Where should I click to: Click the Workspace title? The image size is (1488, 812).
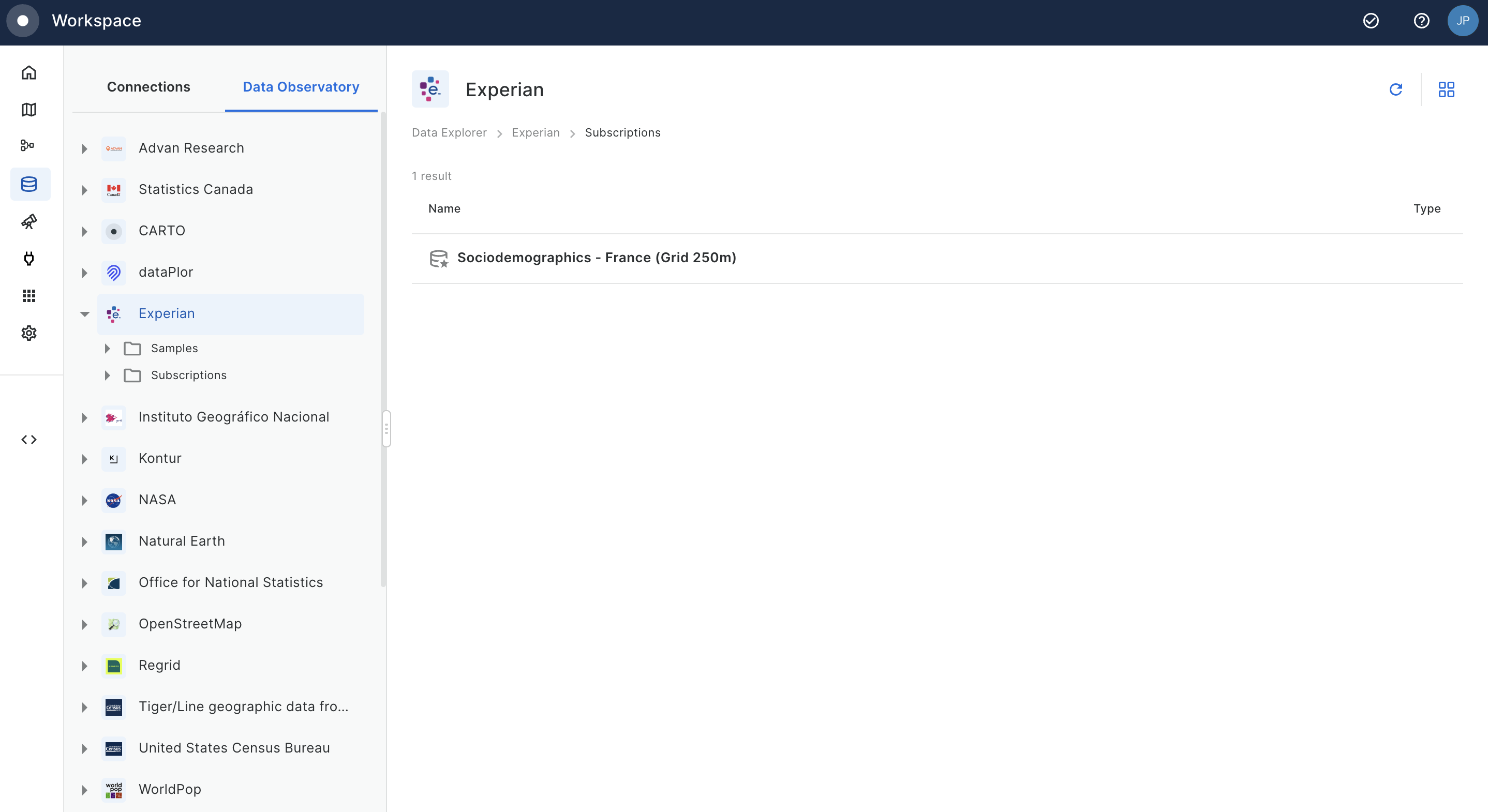96,21
